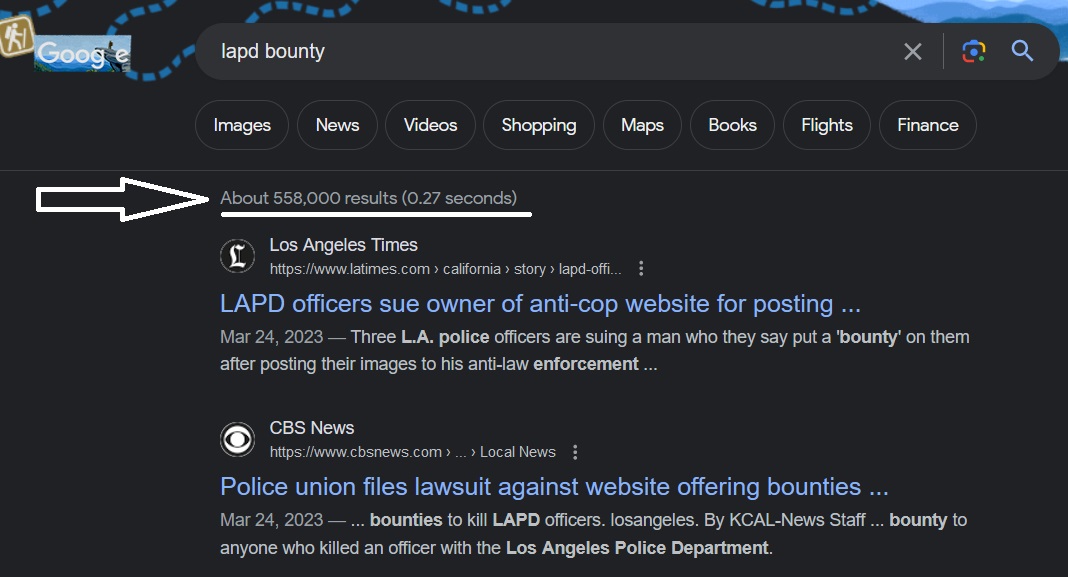The height and width of the screenshot is (577, 1068).
Task: Click the Los Angeles Times favicon
Action: [237, 256]
